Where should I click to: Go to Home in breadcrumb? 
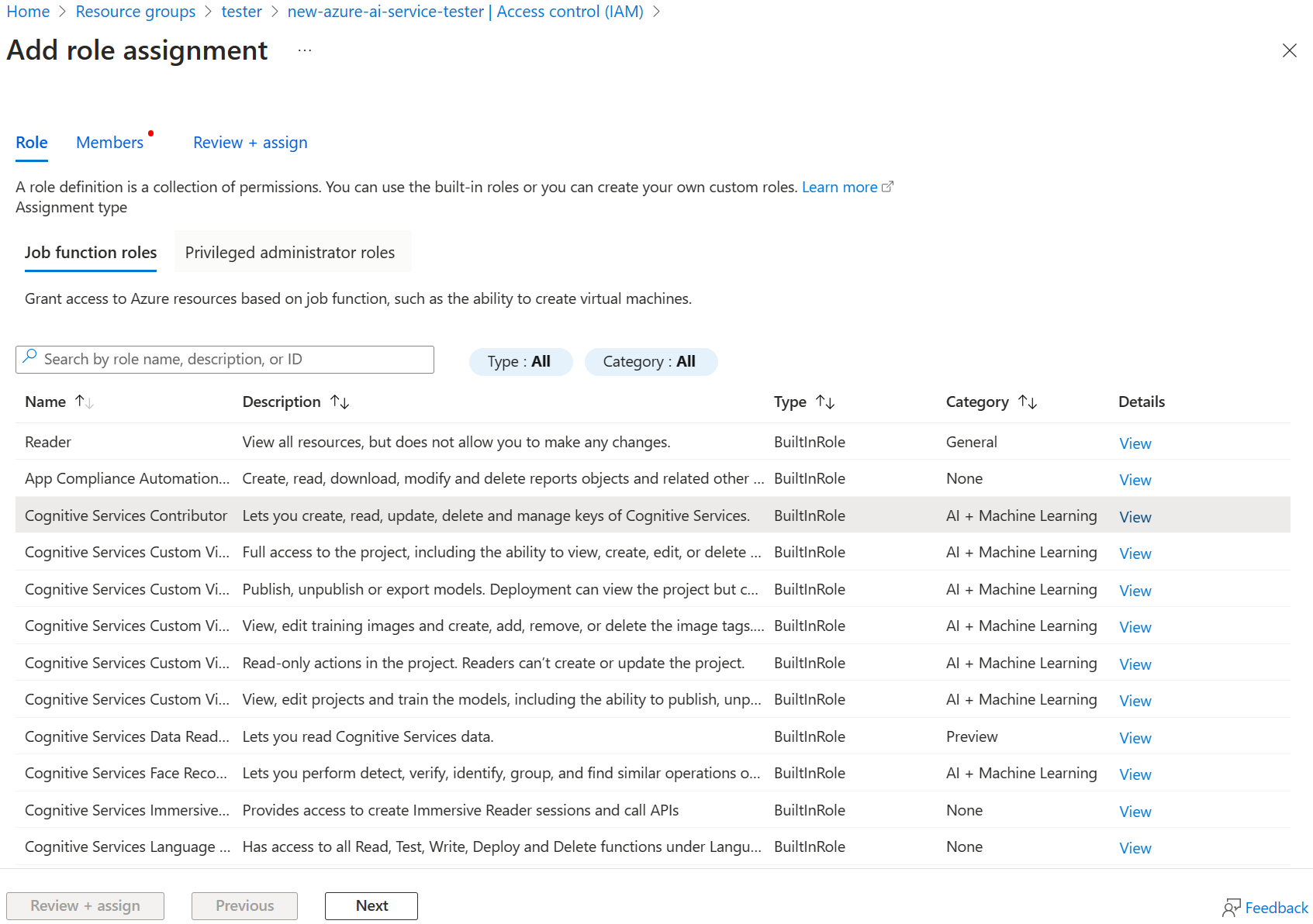point(28,12)
